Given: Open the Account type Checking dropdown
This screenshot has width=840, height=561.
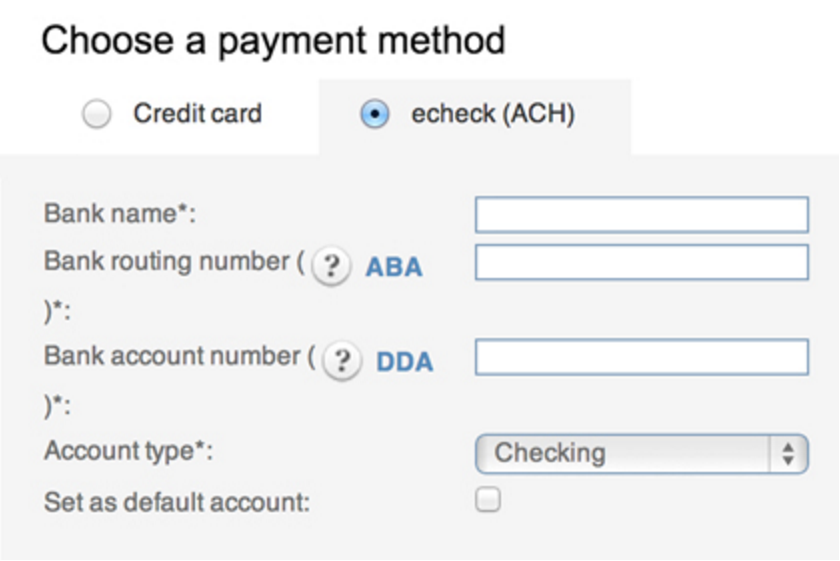Looking at the screenshot, I should [x=642, y=454].
